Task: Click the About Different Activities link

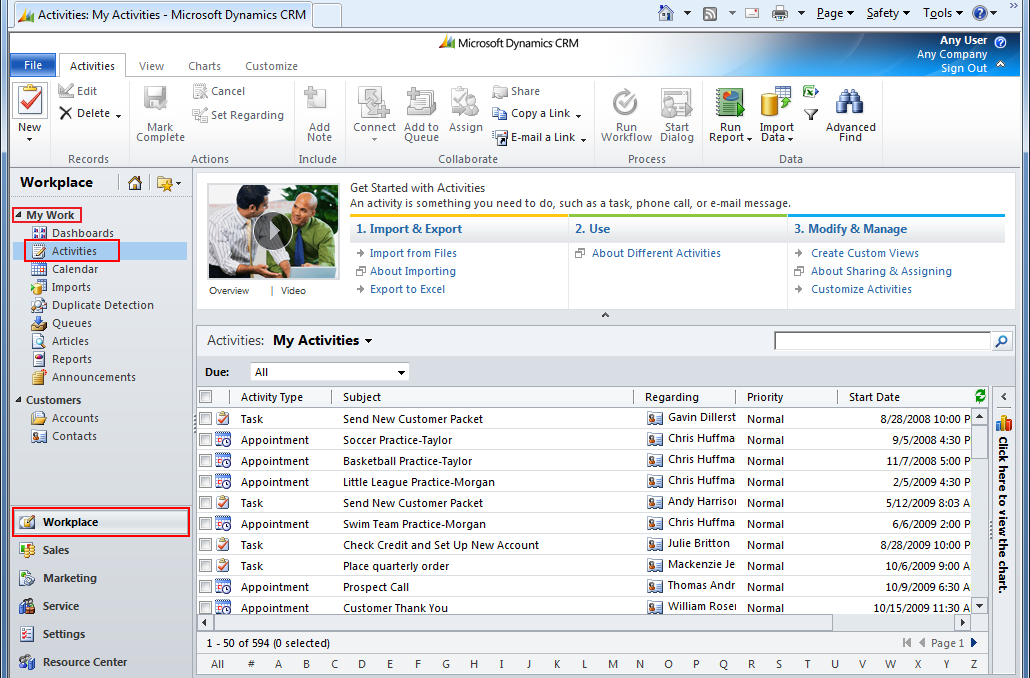Action: tap(656, 253)
